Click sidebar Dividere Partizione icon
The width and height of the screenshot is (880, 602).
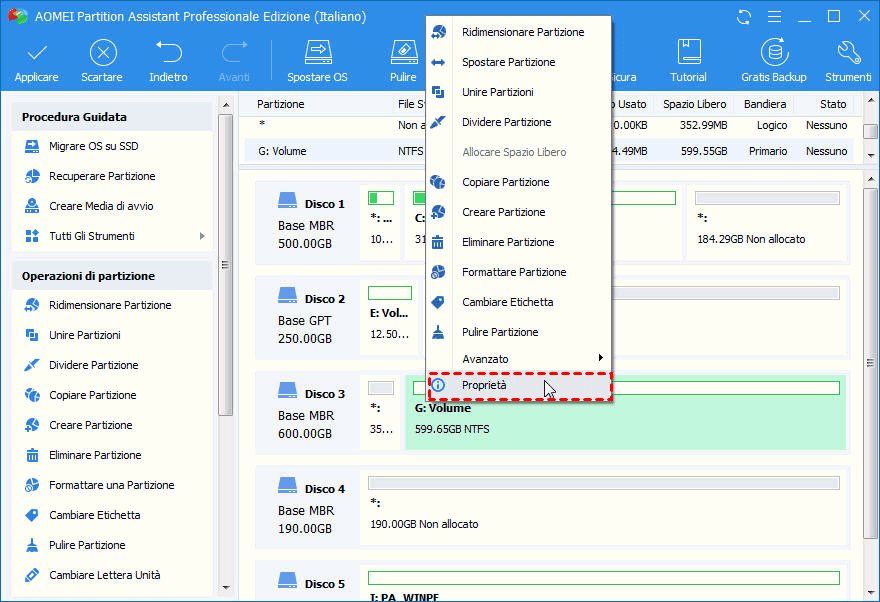(32, 365)
